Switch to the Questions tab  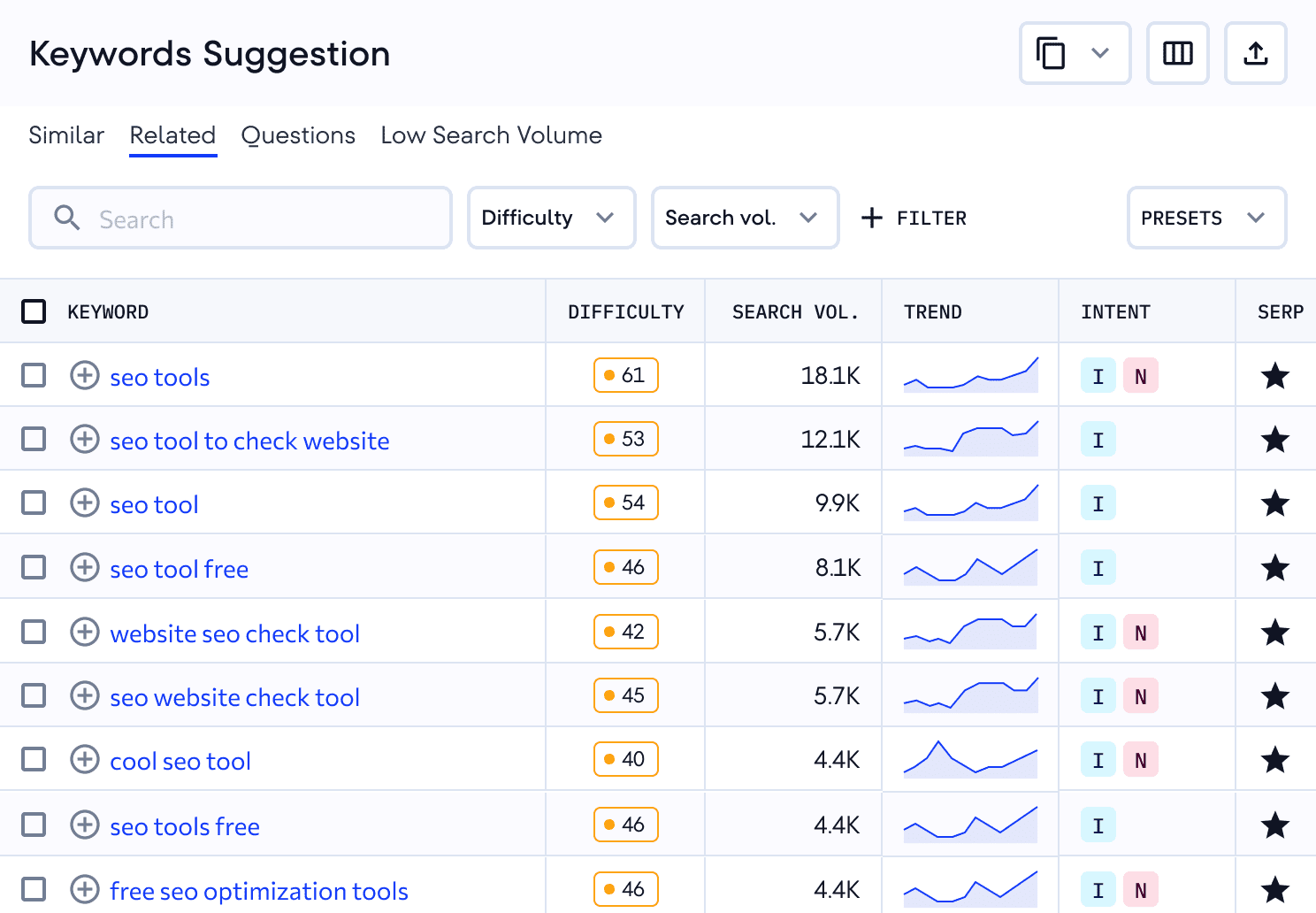pyautogui.click(x=298, y=135)
